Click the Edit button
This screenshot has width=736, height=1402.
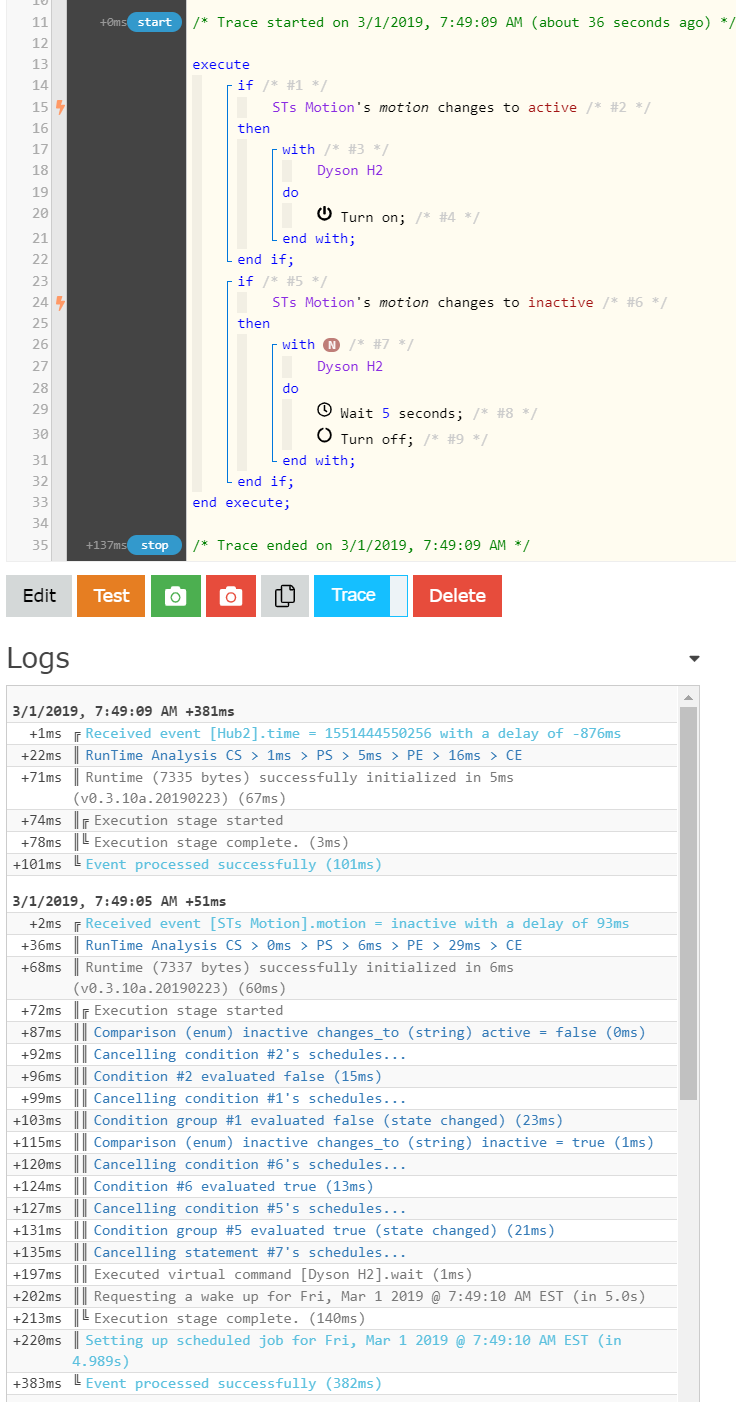(x=39, y=596)
